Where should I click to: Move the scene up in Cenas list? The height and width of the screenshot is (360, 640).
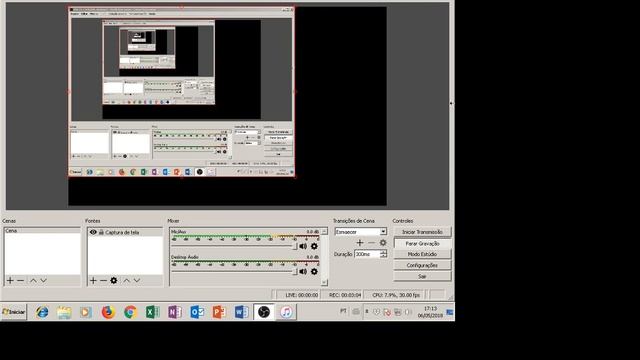[x=33, y=280]
